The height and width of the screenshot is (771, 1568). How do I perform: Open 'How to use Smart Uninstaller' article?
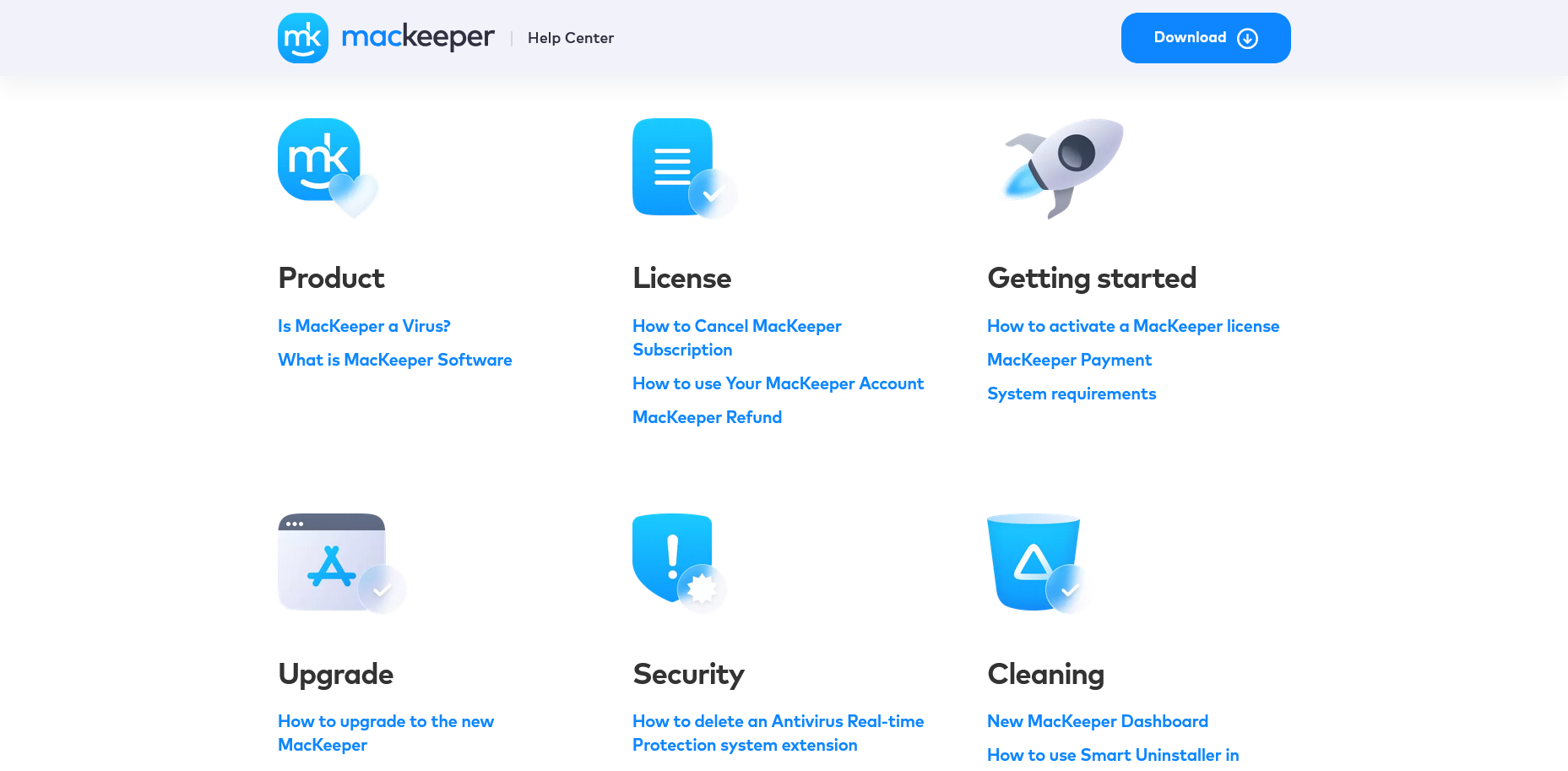click(x=1113, y=755)
